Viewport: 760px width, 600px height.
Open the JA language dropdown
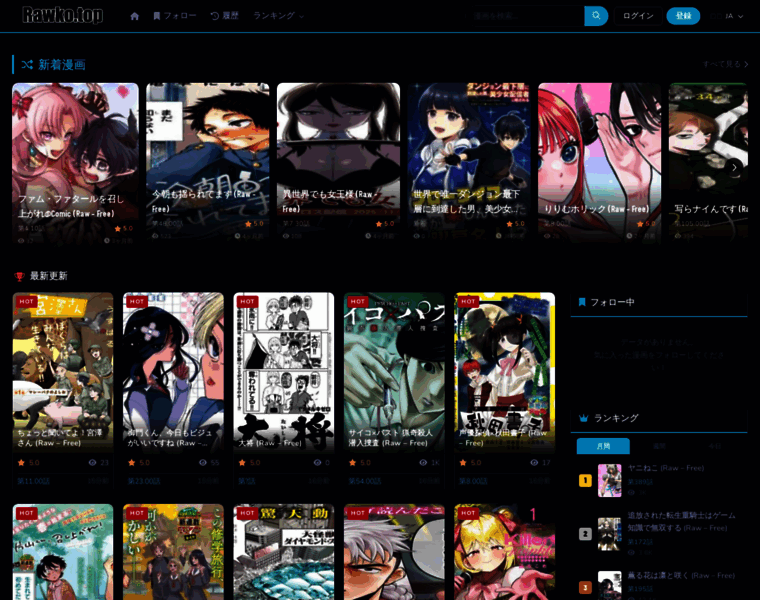point(727,16)
